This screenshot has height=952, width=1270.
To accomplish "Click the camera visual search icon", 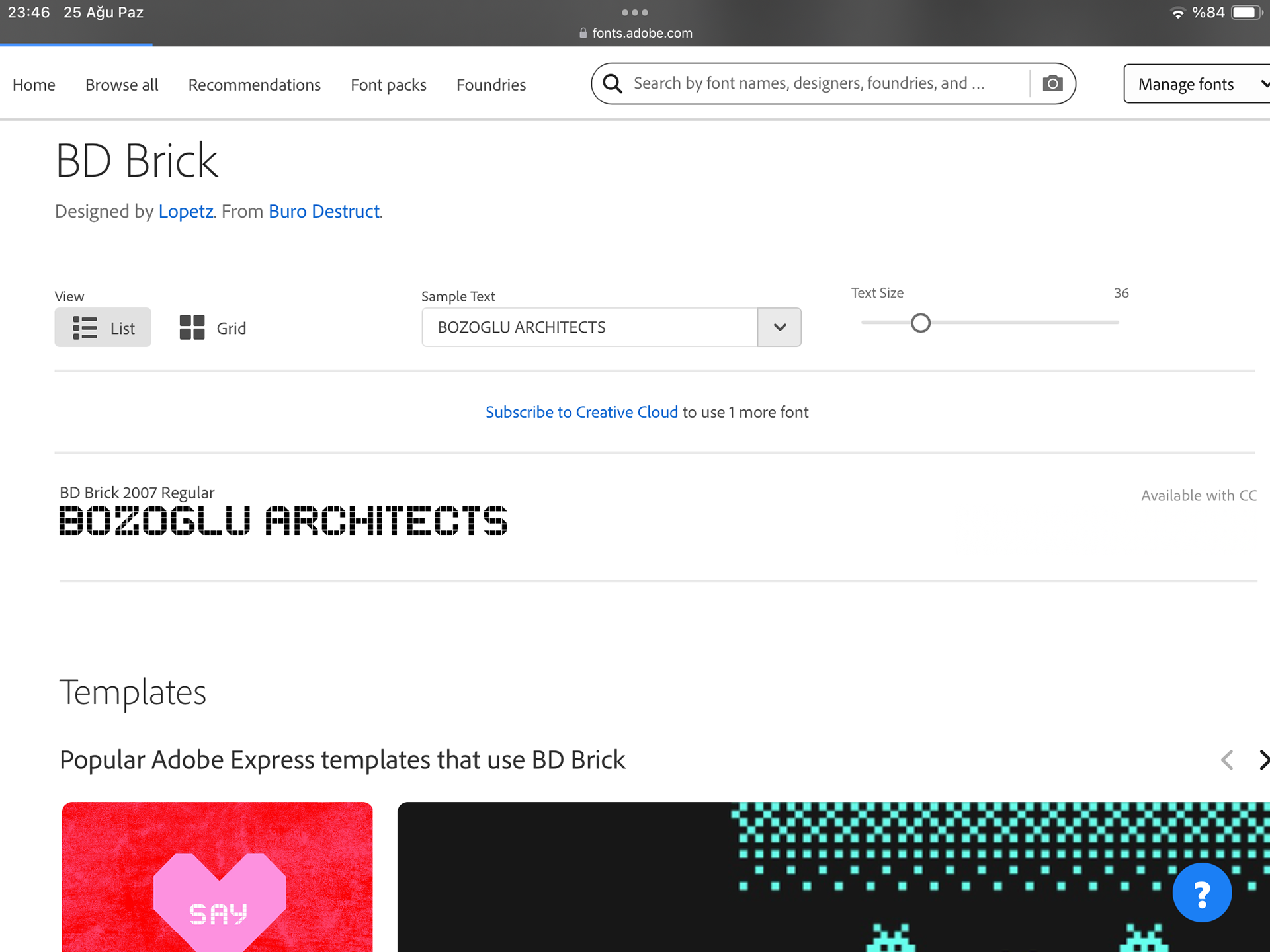I will coord(1052,84).
